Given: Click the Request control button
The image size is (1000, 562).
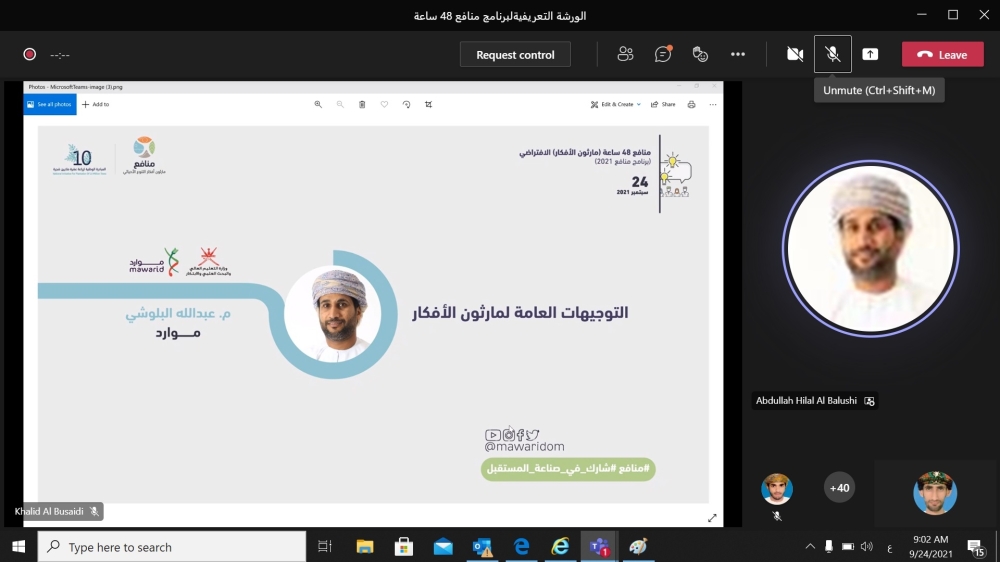Looking at the screenshot, I should click(515, 55).
